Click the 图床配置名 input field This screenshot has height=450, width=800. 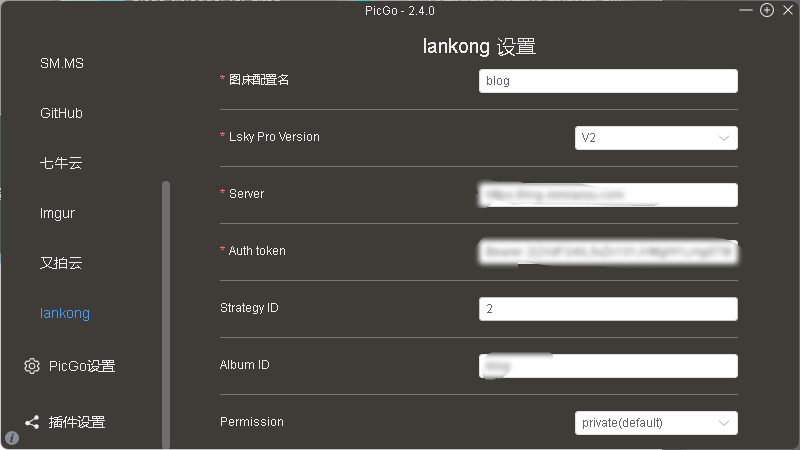(608, 81)
